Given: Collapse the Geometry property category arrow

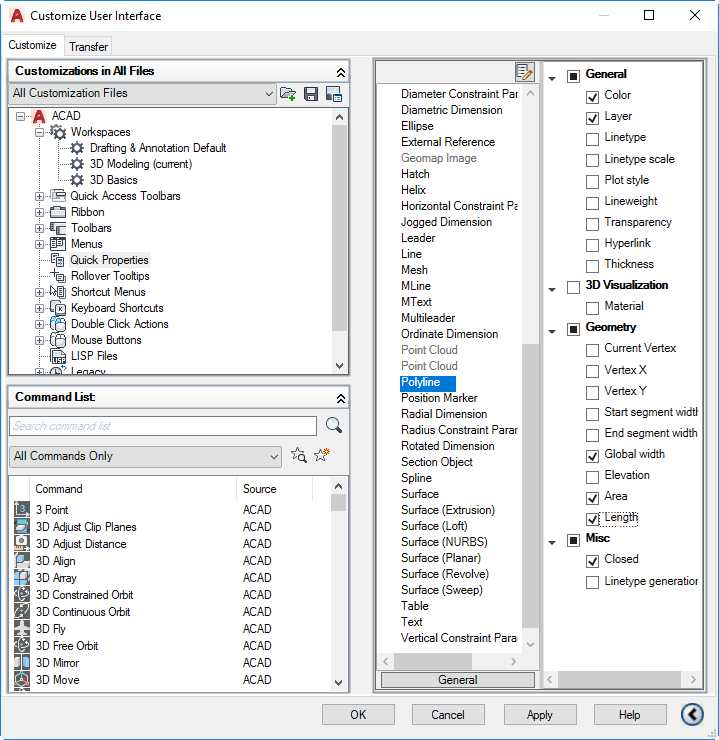Looking at the screenshot, I should point(552,332).
